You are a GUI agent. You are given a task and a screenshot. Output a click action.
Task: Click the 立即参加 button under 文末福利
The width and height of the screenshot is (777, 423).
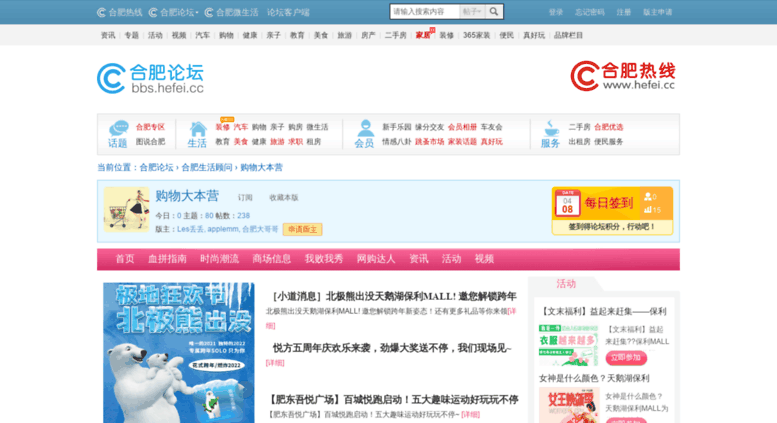[626, 358]
